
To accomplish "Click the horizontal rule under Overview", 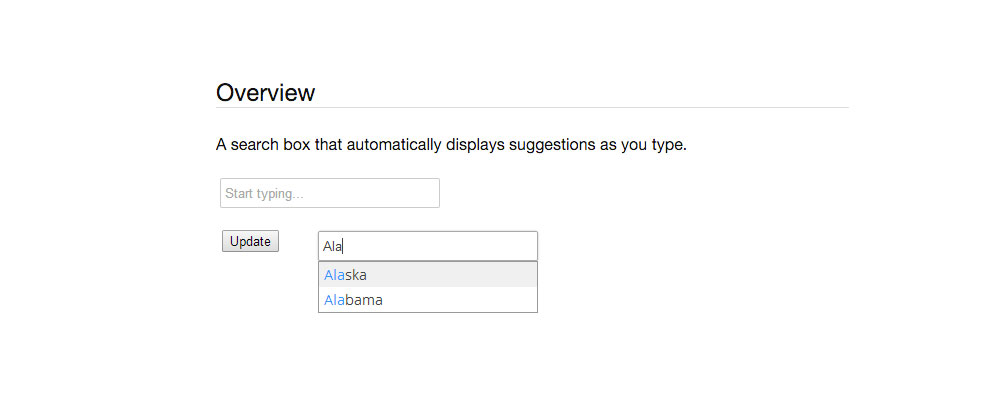I will (x=532, y=107).
